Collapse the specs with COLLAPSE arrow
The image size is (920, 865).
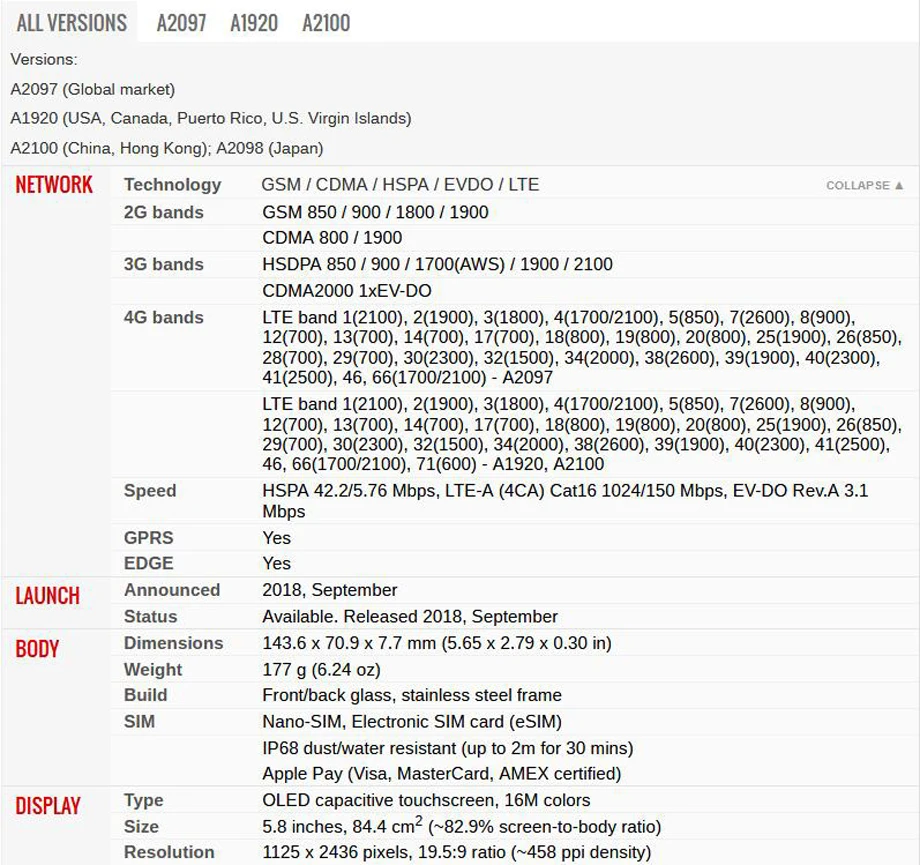pyautogui.click(x=864, y=185)
